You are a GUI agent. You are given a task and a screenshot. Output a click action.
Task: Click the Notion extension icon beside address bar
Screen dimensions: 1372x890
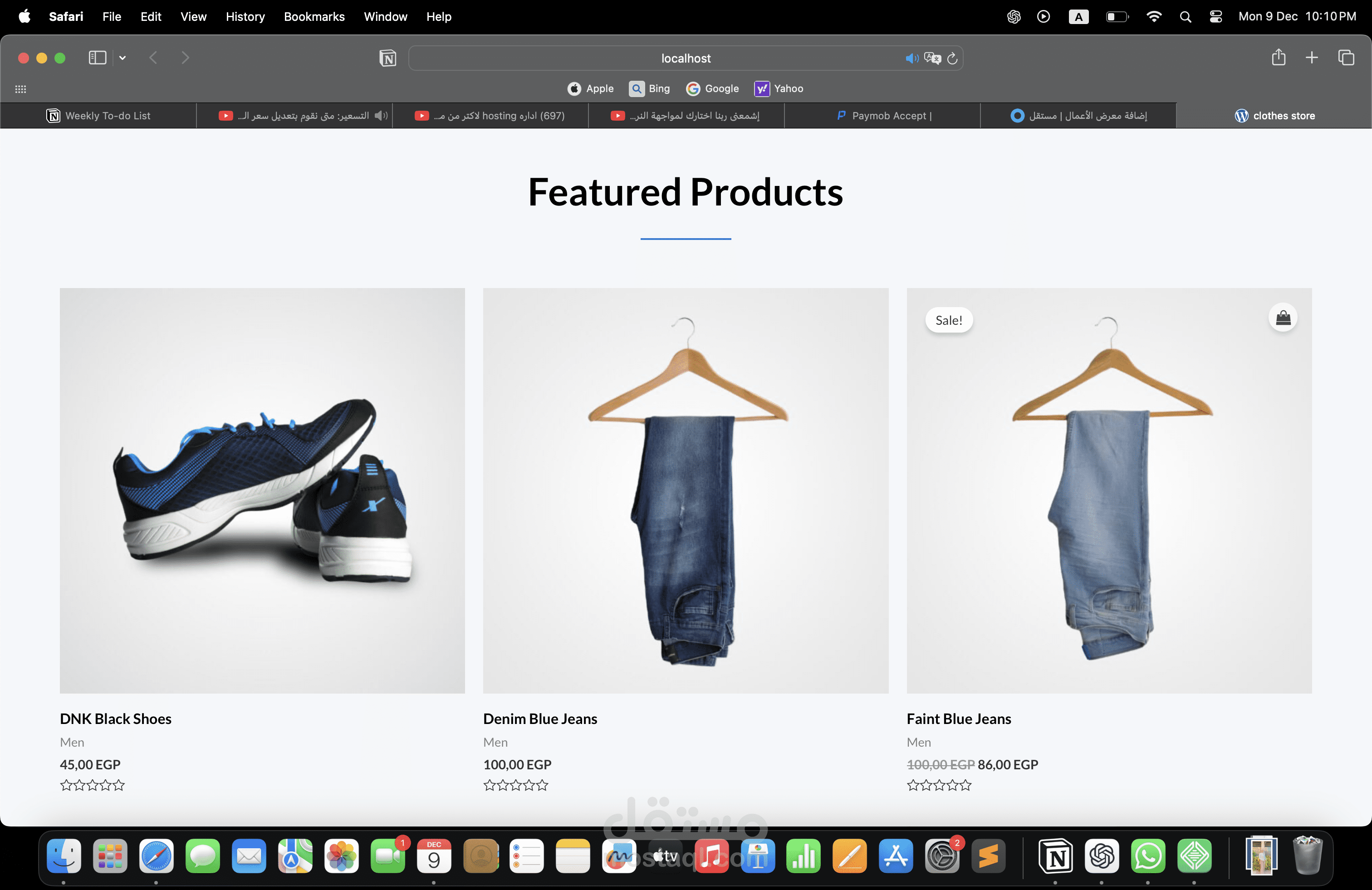tap(388, 58)
